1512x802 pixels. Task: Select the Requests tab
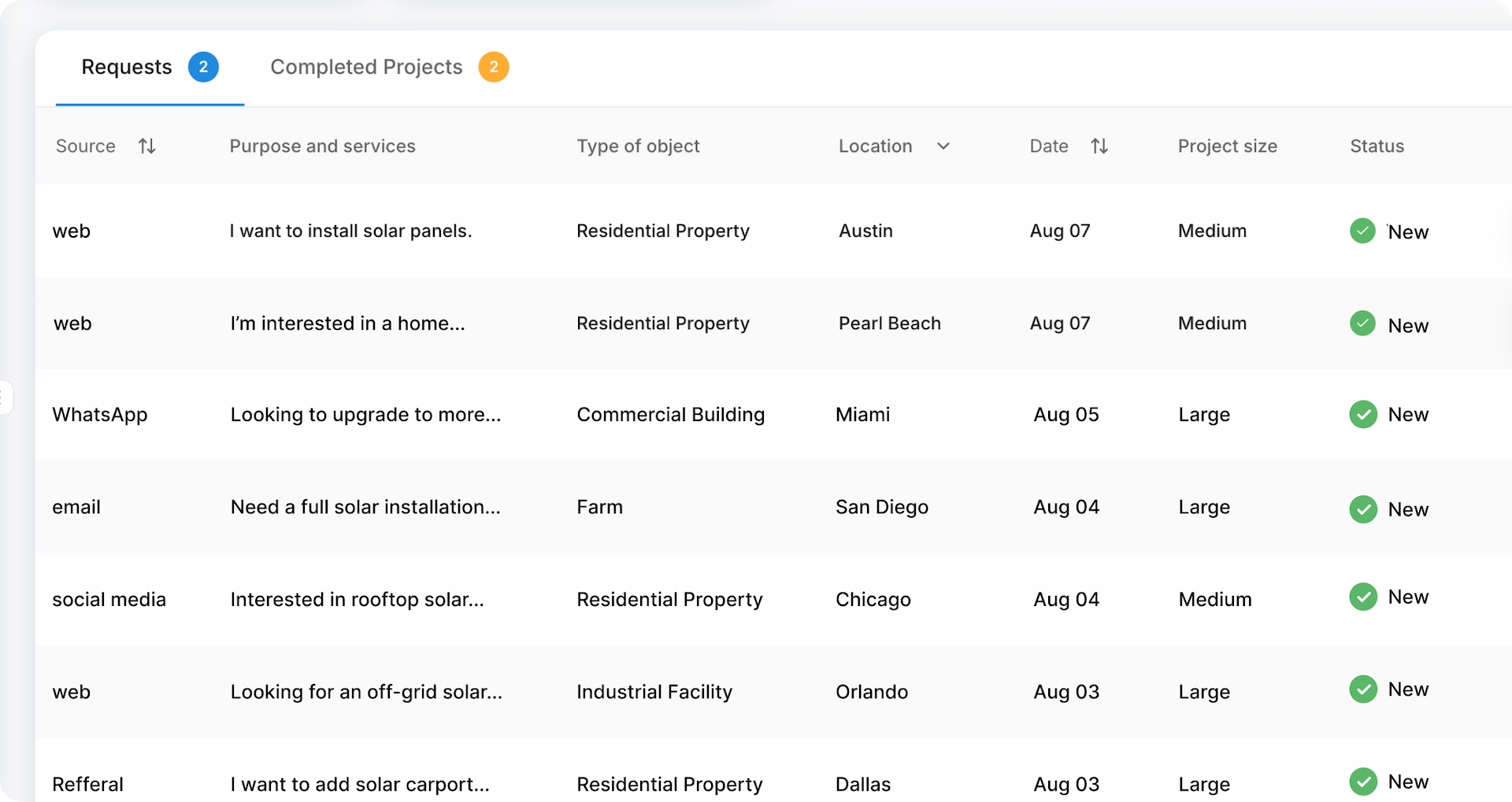click(127, 67)
